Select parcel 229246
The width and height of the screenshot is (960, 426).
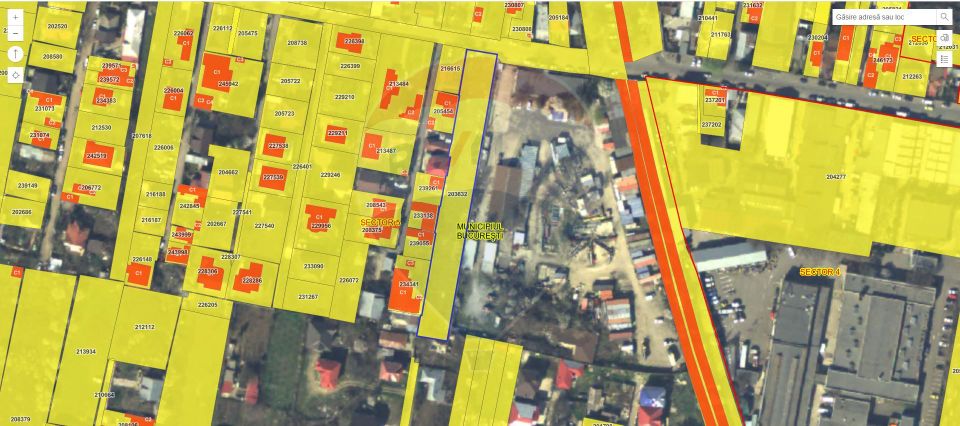[x=330, y=175]
